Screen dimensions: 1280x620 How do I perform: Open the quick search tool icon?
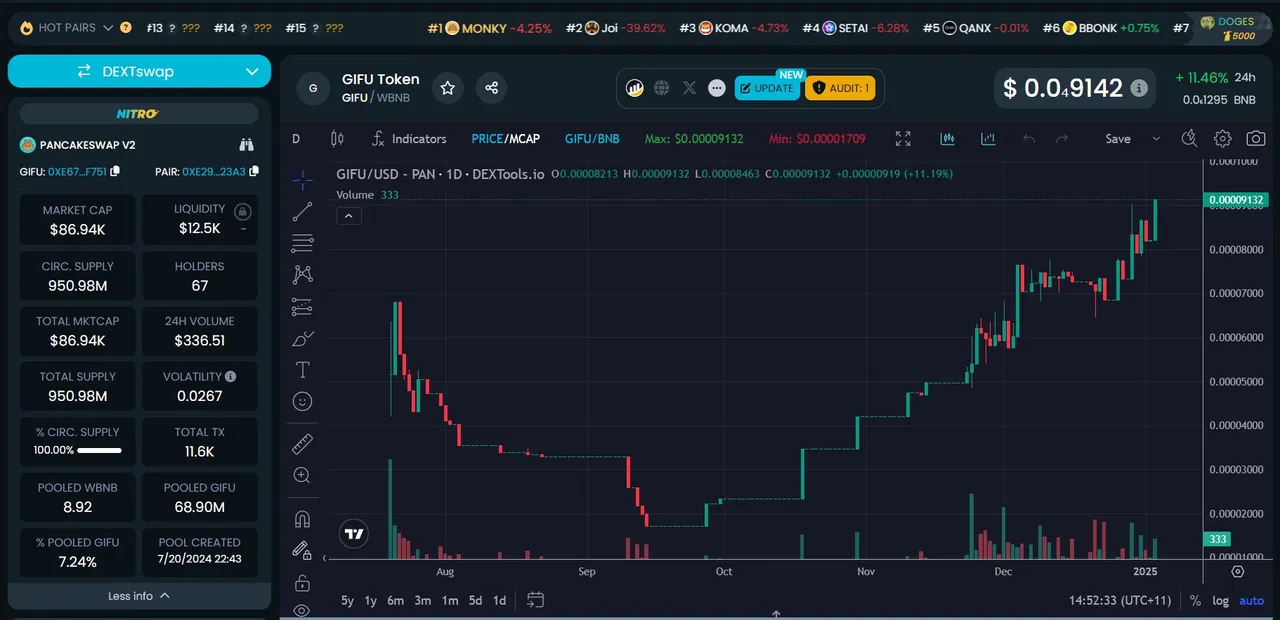tap(1189, 139)
